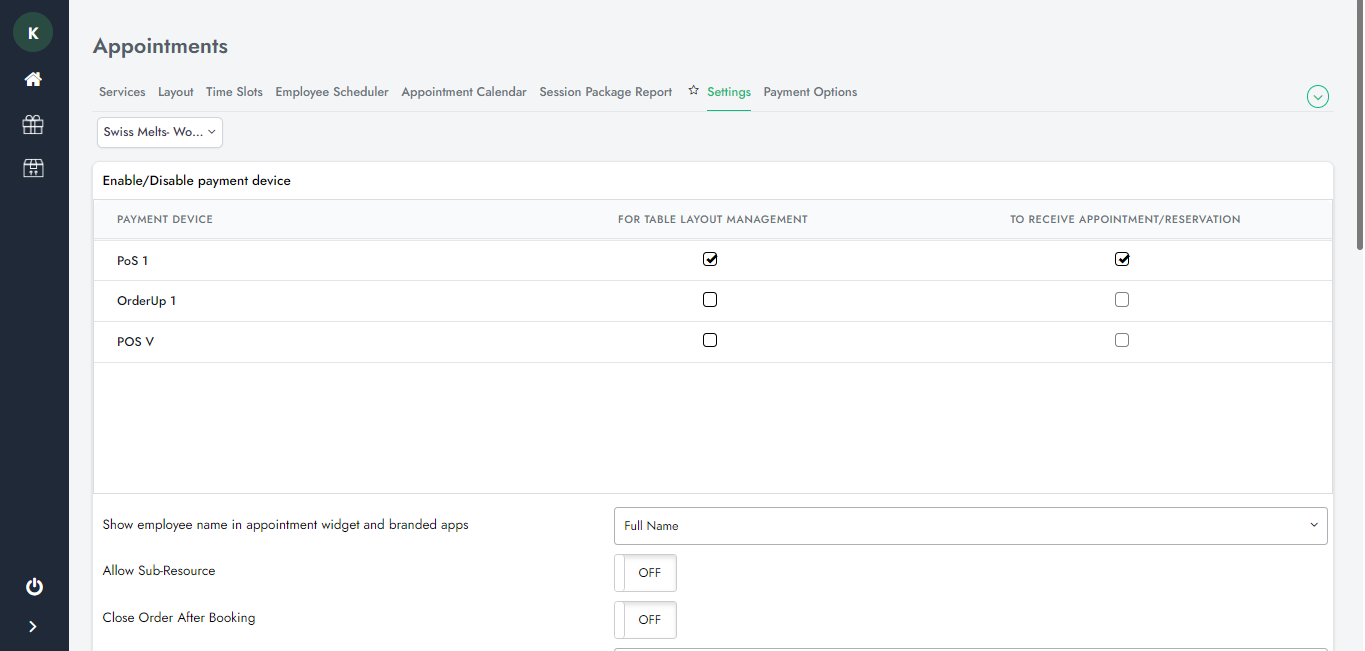Open the store icon in sidebar
This screenshot has width=1365, height=651.
(33, 168)
